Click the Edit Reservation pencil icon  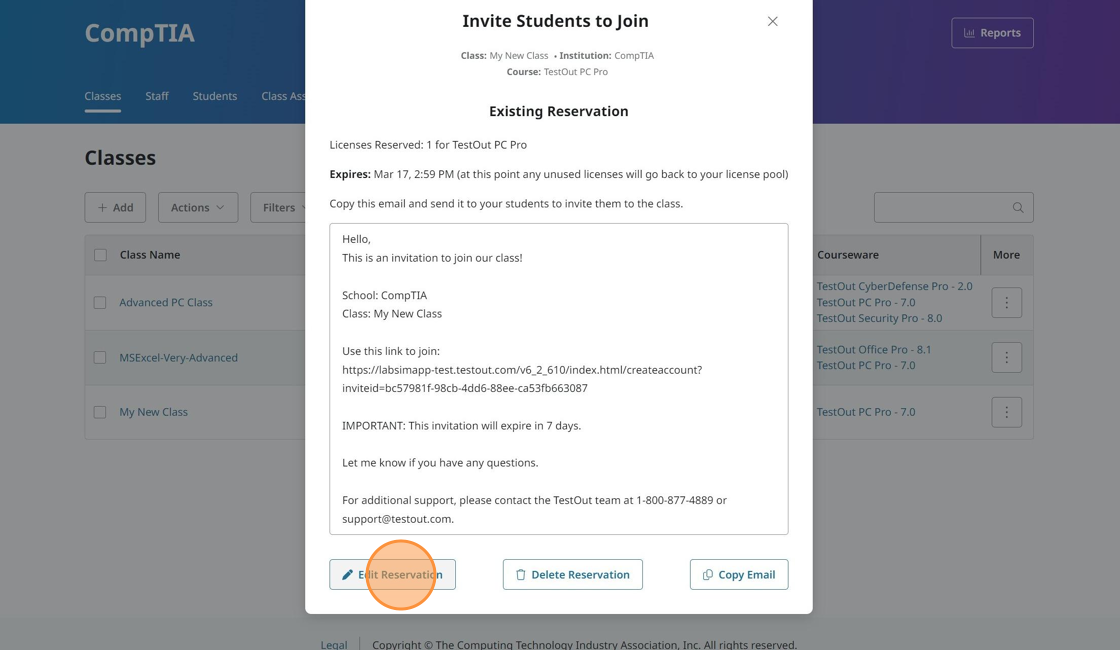(x=347, y=575)
